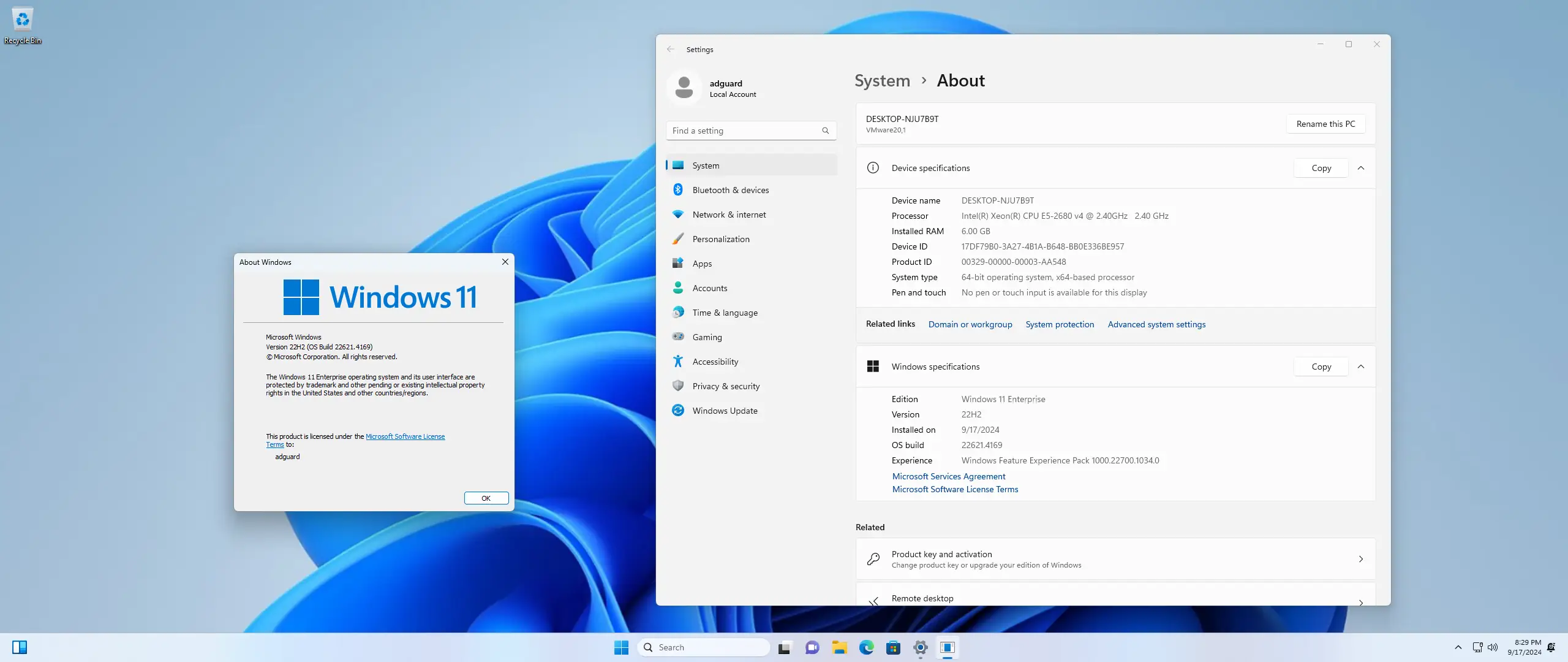
Task: Collapse the Device specifications section
Action: coord(1361,167)
